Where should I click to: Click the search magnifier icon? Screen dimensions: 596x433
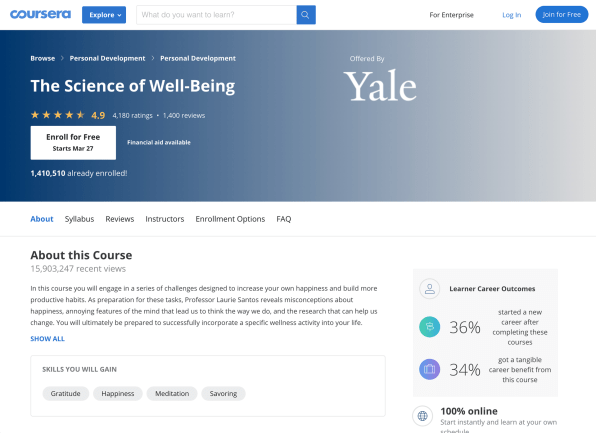pos(306,15)
